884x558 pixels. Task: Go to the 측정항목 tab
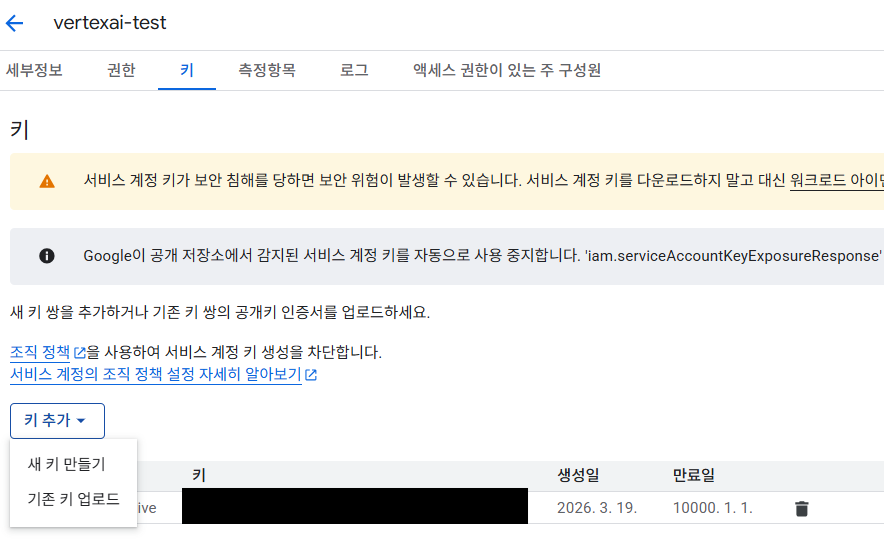266,70
